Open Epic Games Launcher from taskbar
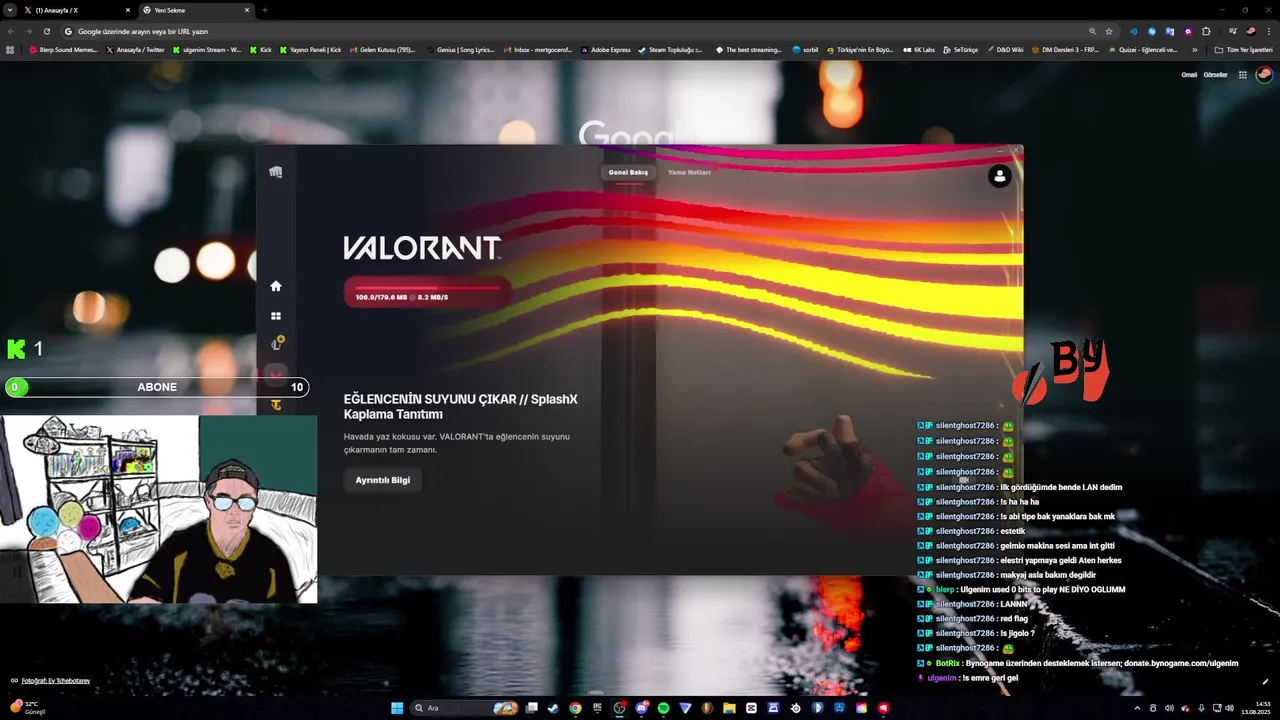 coord(598,708)
